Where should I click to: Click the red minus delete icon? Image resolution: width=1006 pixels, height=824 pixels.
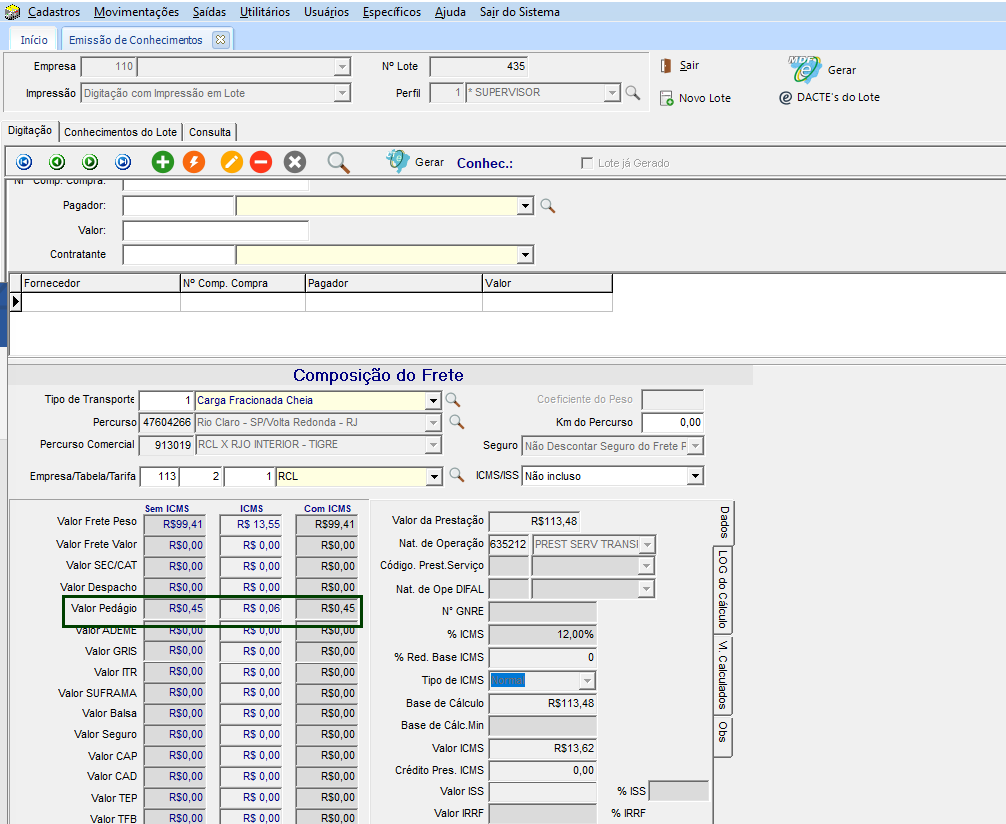(x=261, y=162)
